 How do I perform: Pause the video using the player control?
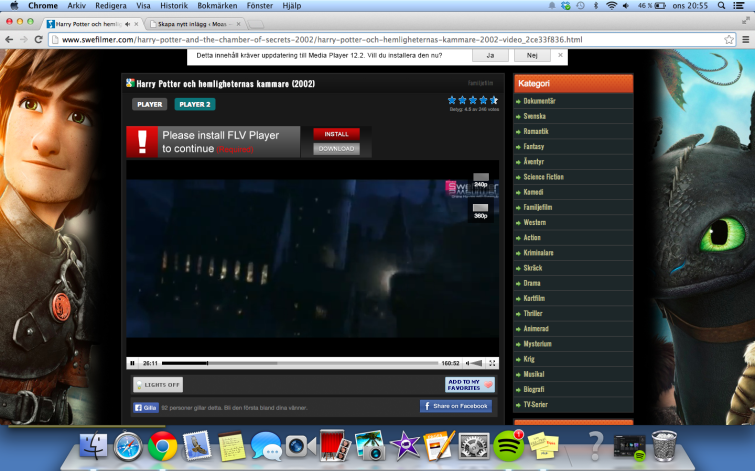[x=132, y=363]
